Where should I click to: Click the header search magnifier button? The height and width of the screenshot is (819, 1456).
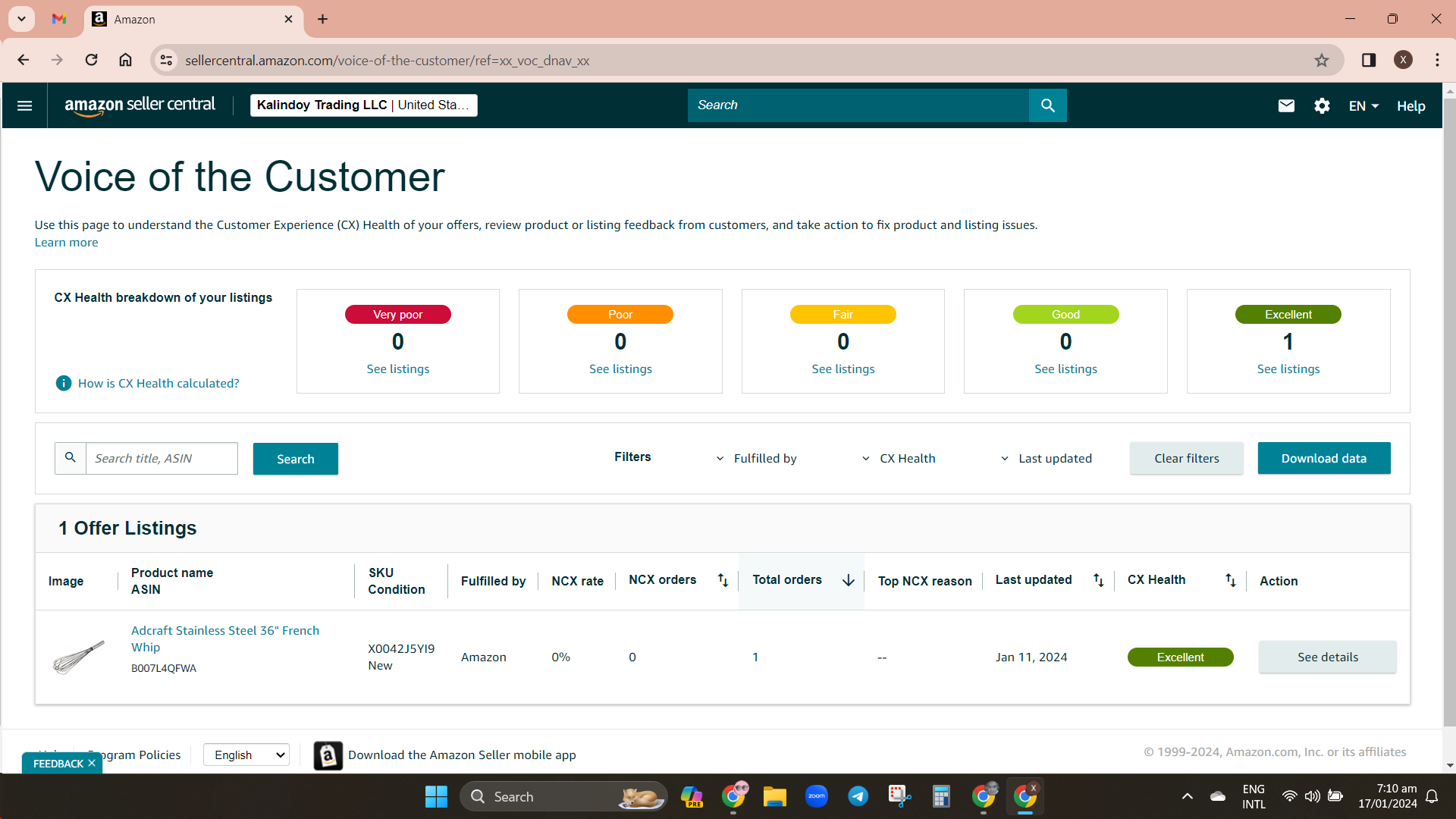point(1047,105)
